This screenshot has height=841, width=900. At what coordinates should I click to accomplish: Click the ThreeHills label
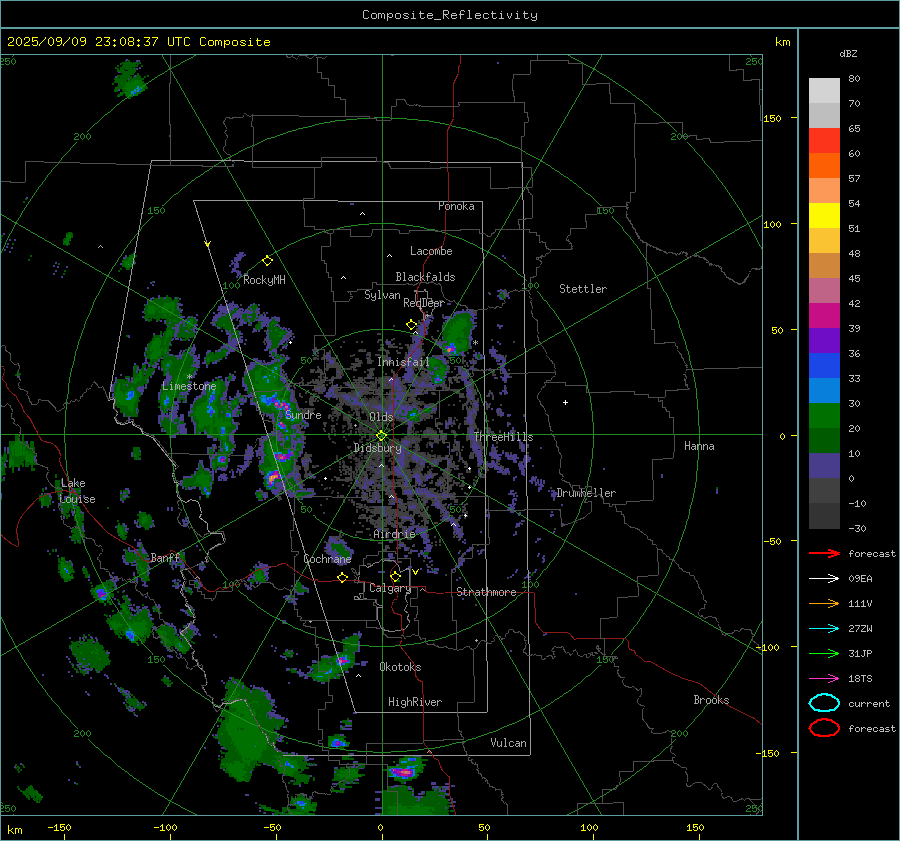503,437
